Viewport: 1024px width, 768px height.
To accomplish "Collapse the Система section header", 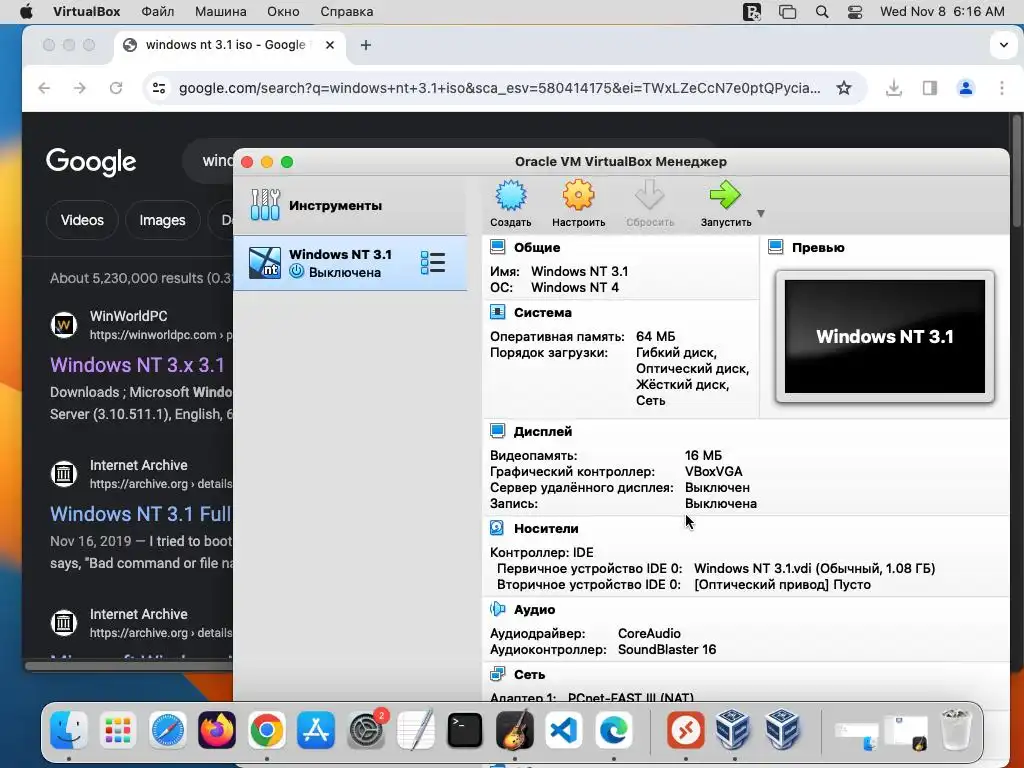I will click(x=542, y=313).
